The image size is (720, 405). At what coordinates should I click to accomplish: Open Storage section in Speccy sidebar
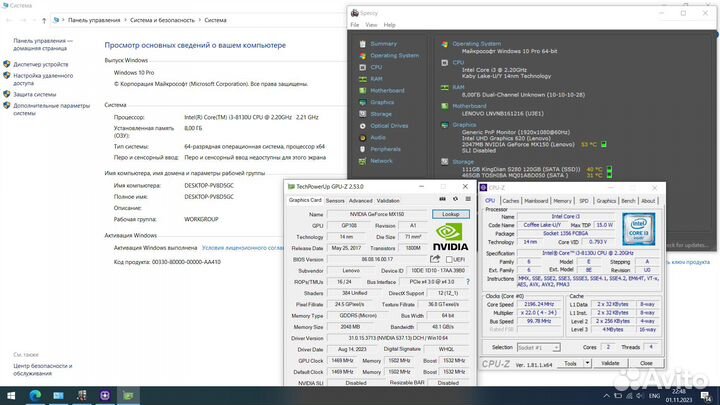point(381,114)
